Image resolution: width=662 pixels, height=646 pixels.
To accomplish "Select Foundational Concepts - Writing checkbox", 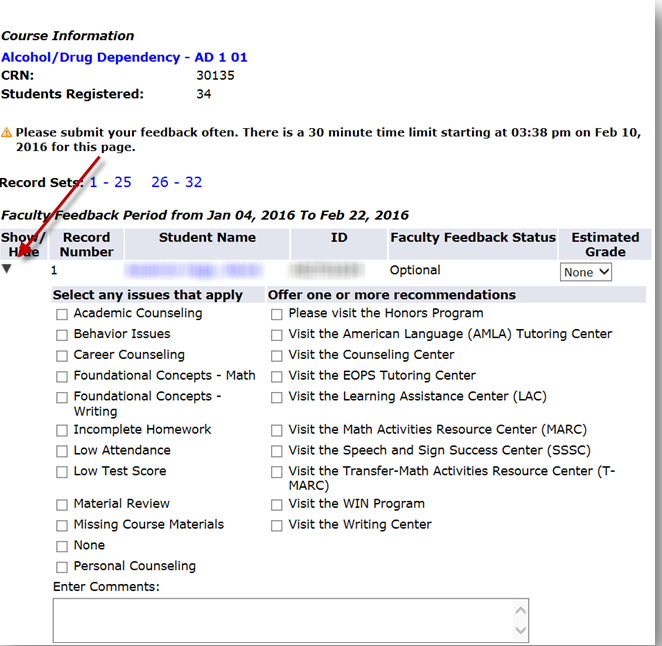I will click(x=62, y=397).
